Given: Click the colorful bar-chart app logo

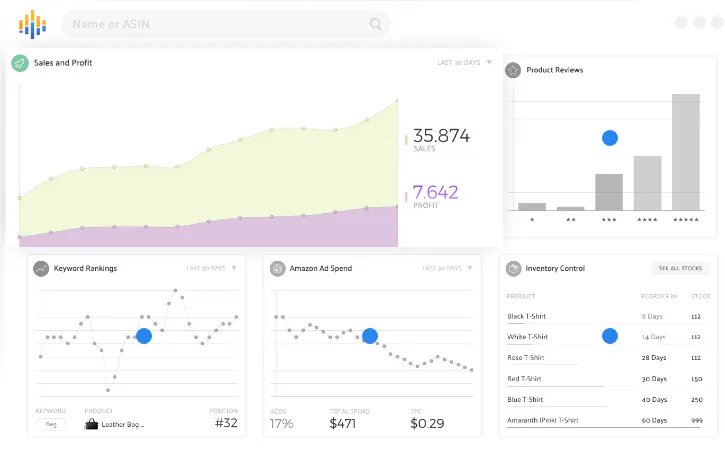Looking at the screenshot, I should coord(32,24).
